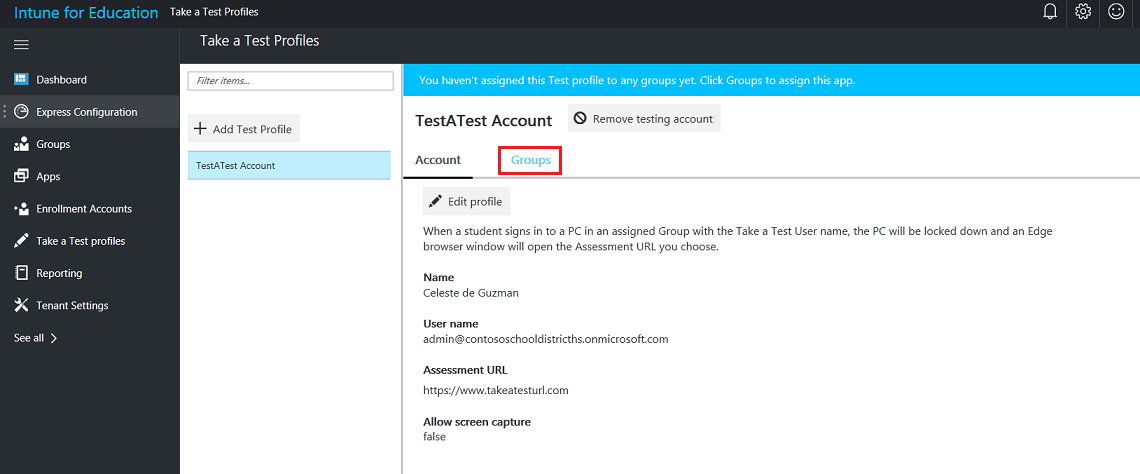1140x474 pixels.
Task: Select TestATest Account list item
Action: [289, 165]
